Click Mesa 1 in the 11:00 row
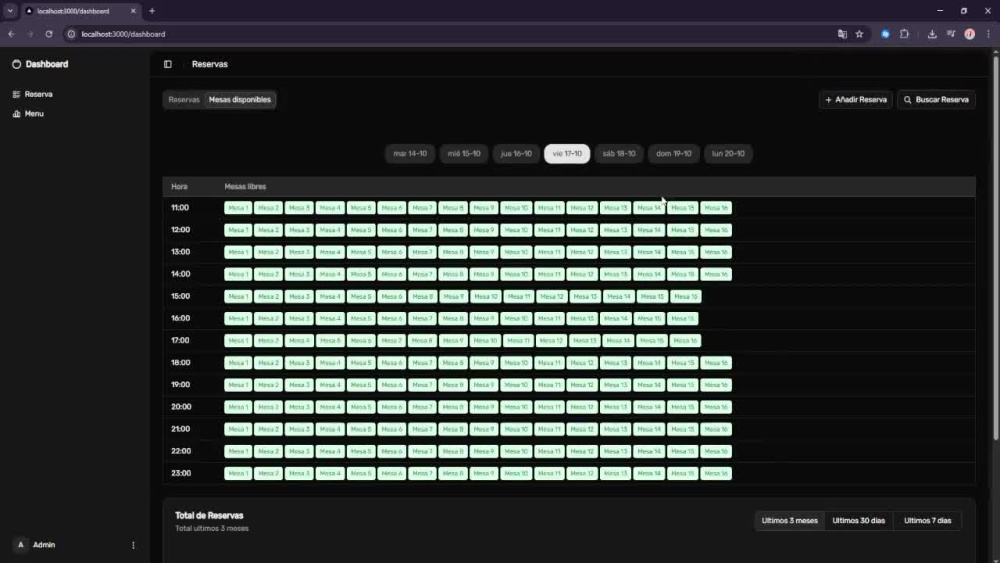Image resolution: width=1000 pixels, height=563 pixels. [x=238, y=208]
